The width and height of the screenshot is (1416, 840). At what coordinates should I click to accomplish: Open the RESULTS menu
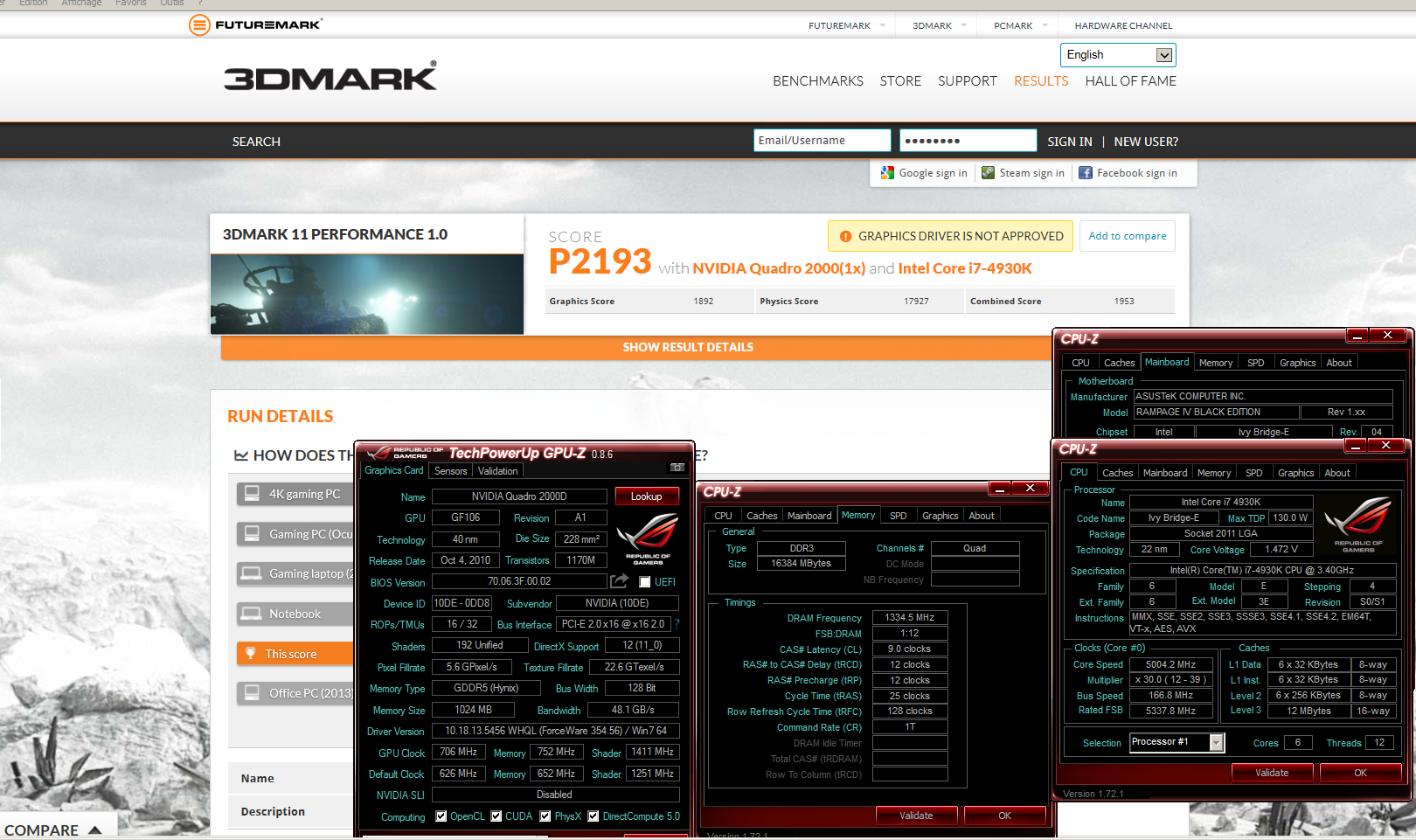1041,80
